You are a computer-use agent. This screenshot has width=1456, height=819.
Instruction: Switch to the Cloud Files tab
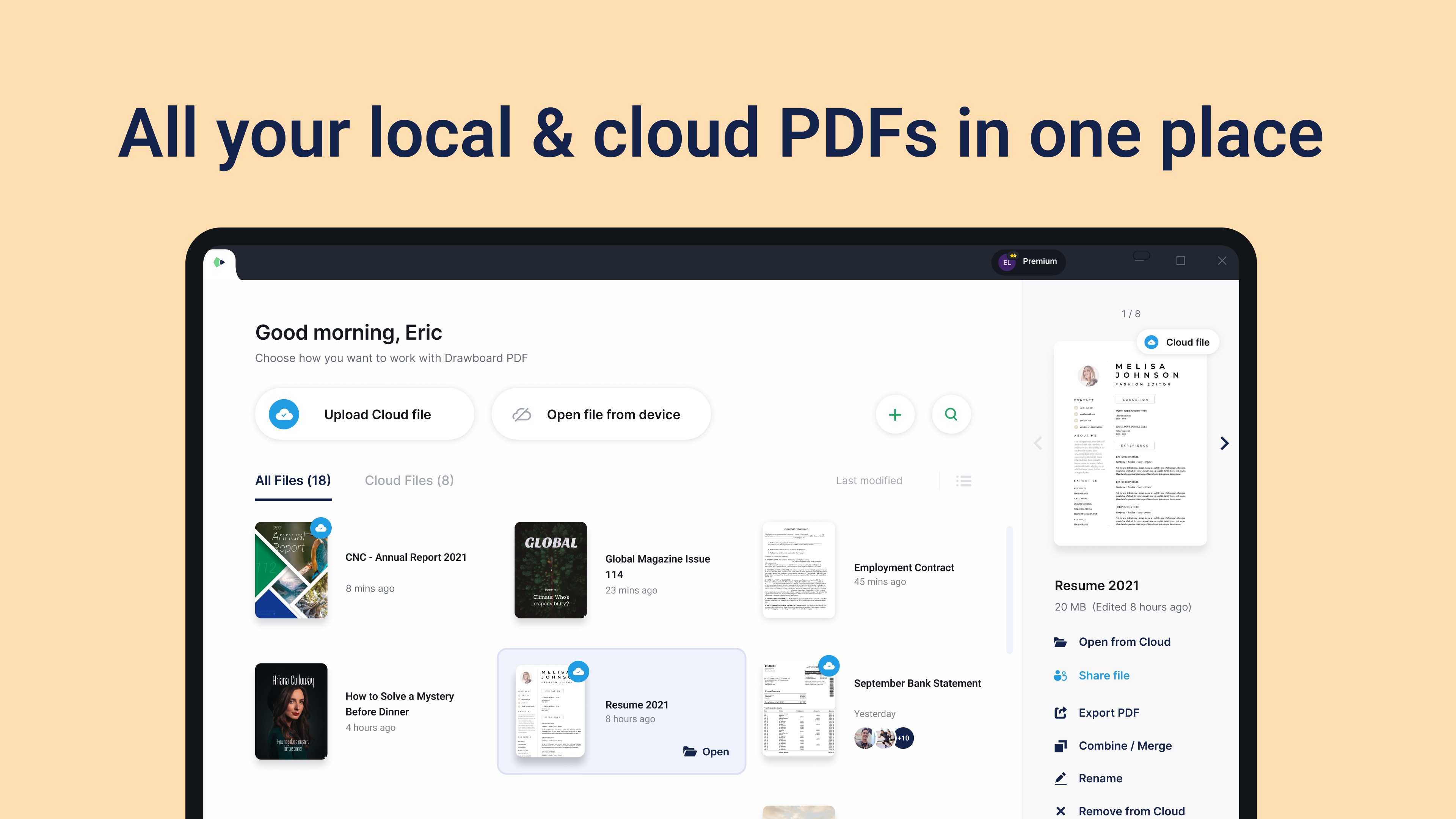click(409, 480)
